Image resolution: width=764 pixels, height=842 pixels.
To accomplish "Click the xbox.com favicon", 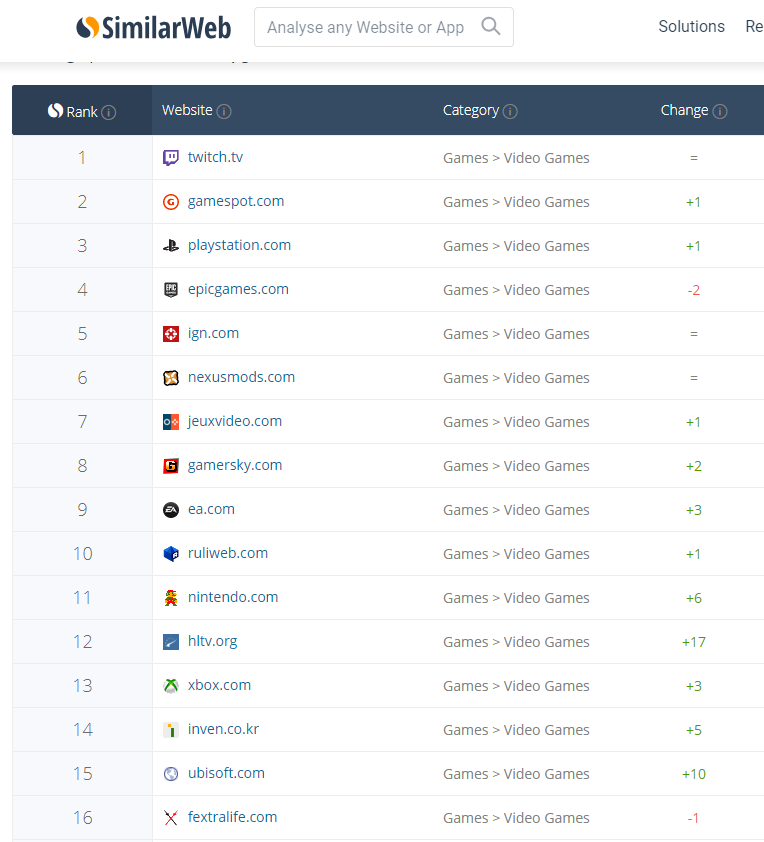I will point(171,686).
